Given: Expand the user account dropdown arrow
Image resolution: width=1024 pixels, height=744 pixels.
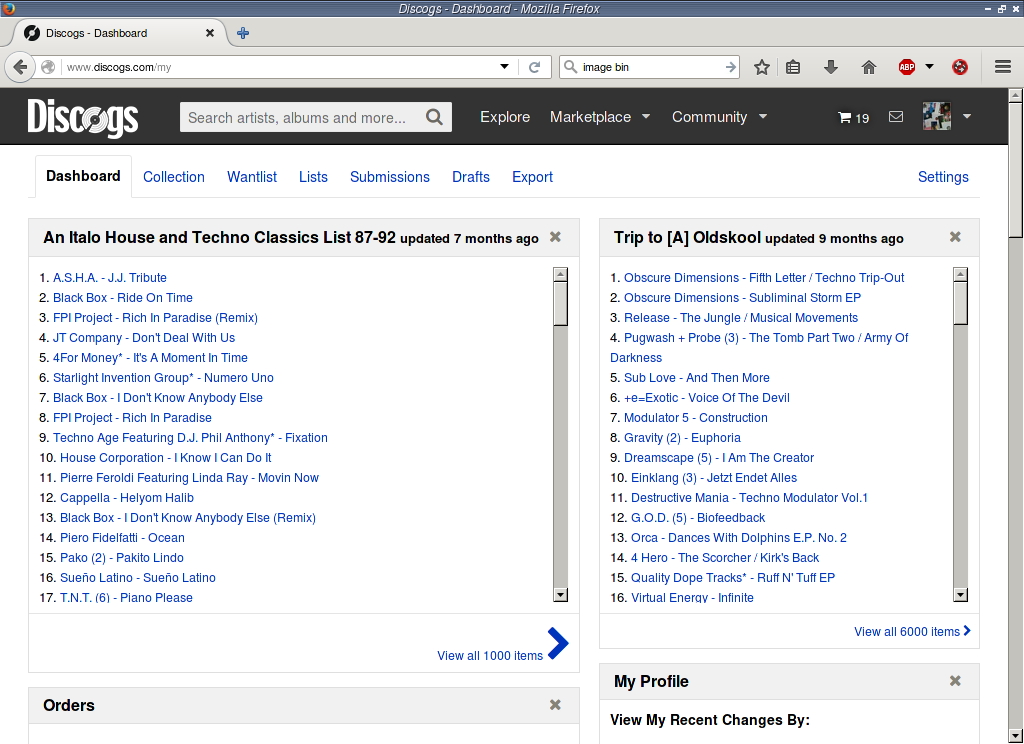Looking at the screenshot, I should pyautogui.click(x=967, y=116).
